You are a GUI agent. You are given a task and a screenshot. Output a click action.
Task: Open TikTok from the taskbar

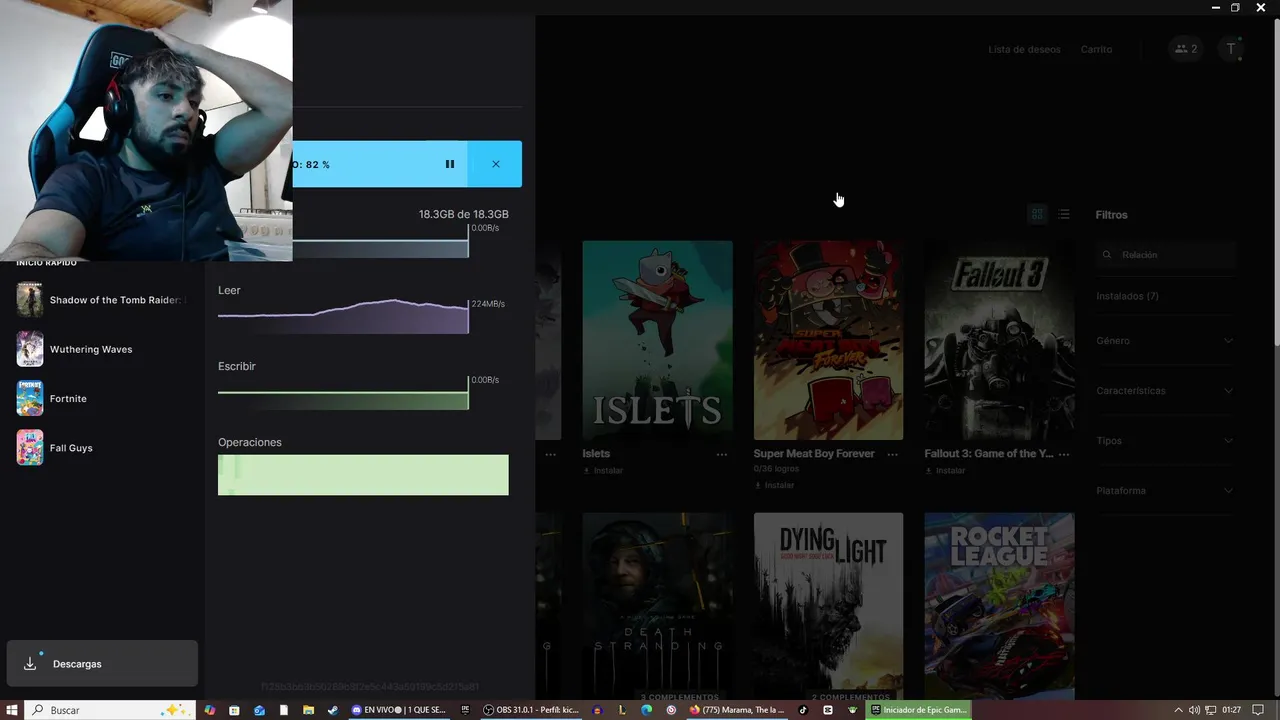coord(803,710)
